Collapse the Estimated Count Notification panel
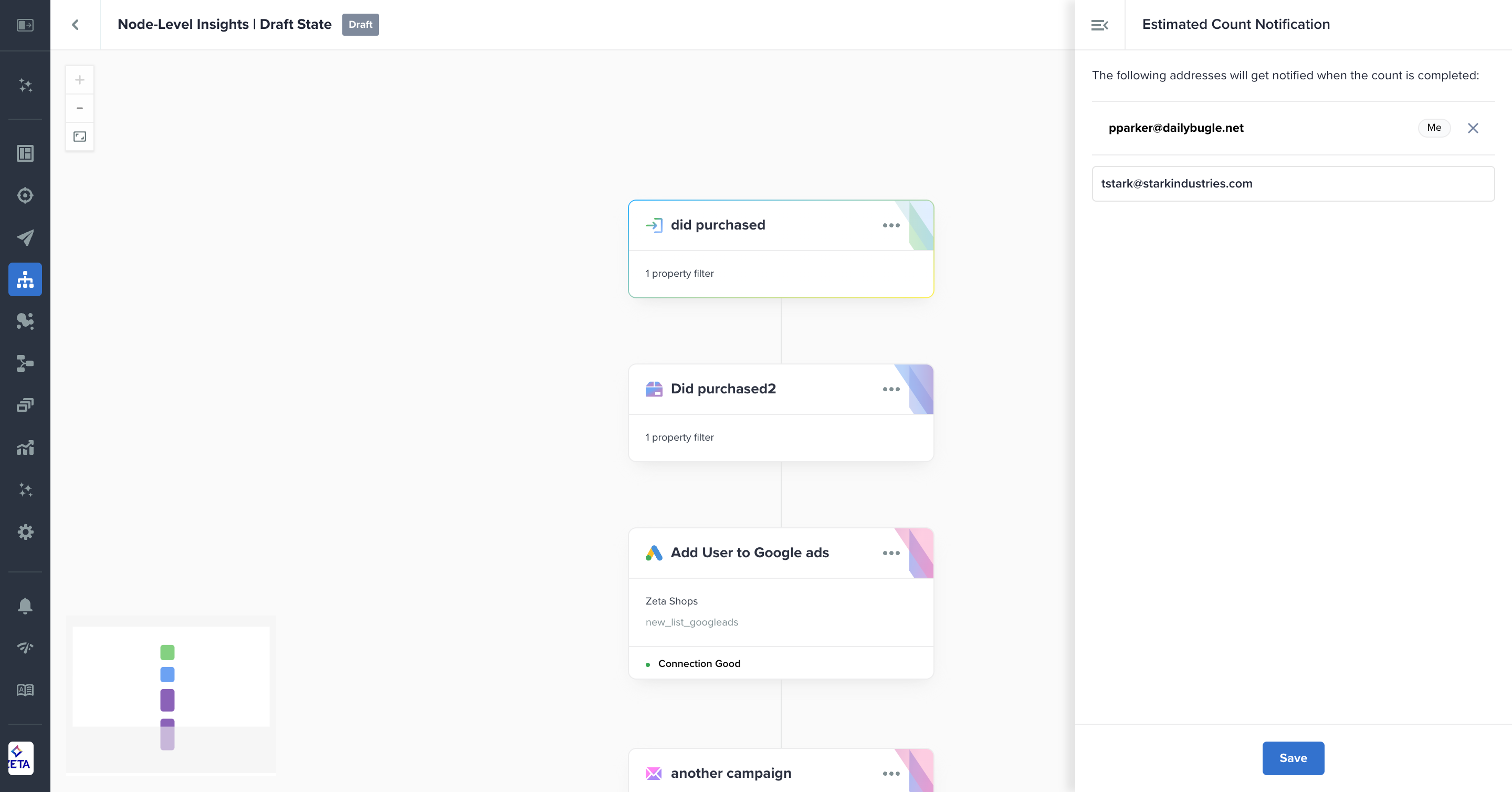This screenshot has height=792, width=1512. [1099, 25]
